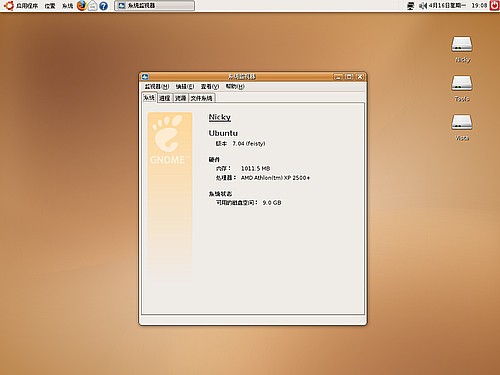Screen dimensions: 500x375
Task: Switch to the Resources tab
Action: (181, 98)
